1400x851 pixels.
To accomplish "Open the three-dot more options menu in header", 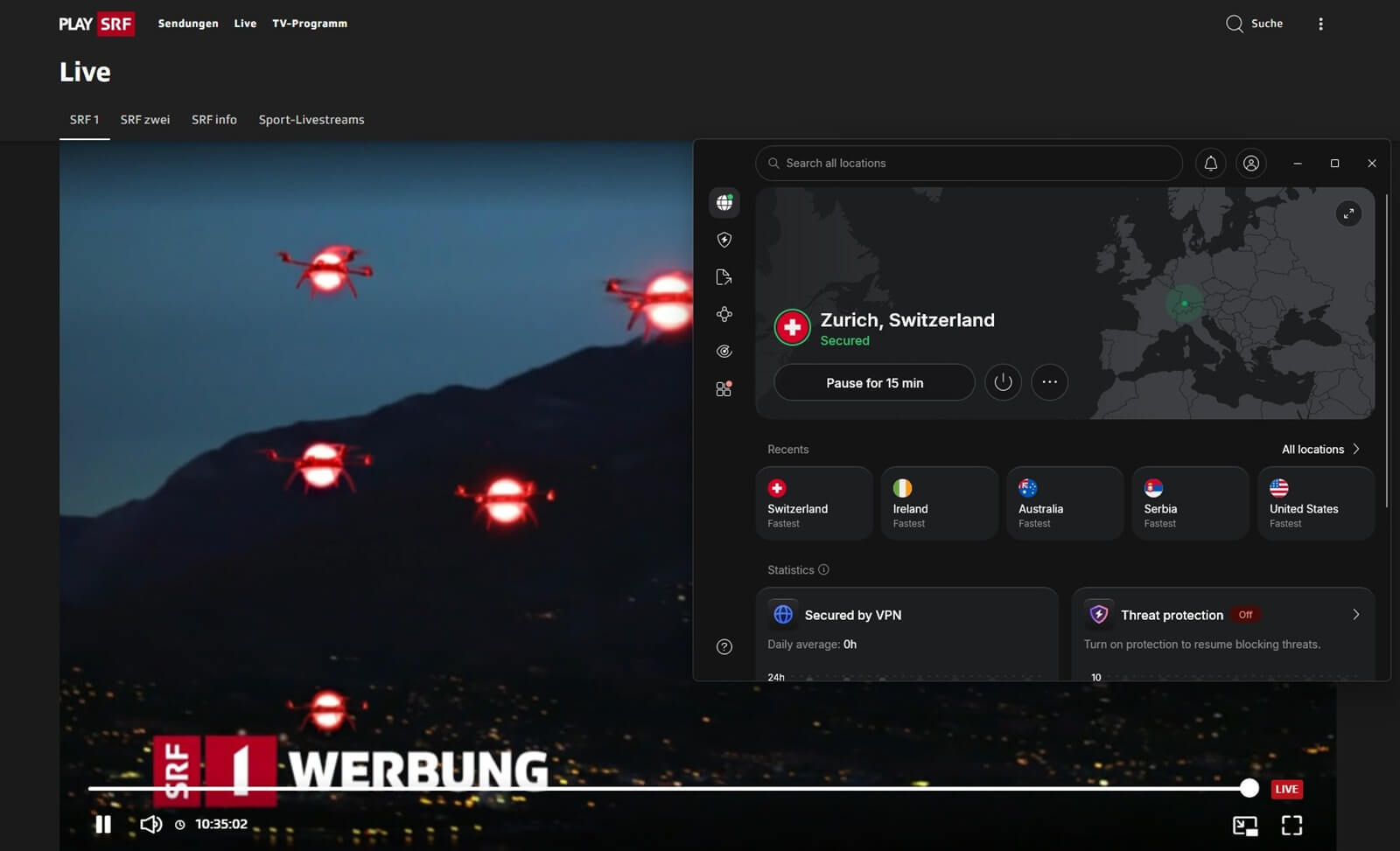I will click(x=1320, y=24).
